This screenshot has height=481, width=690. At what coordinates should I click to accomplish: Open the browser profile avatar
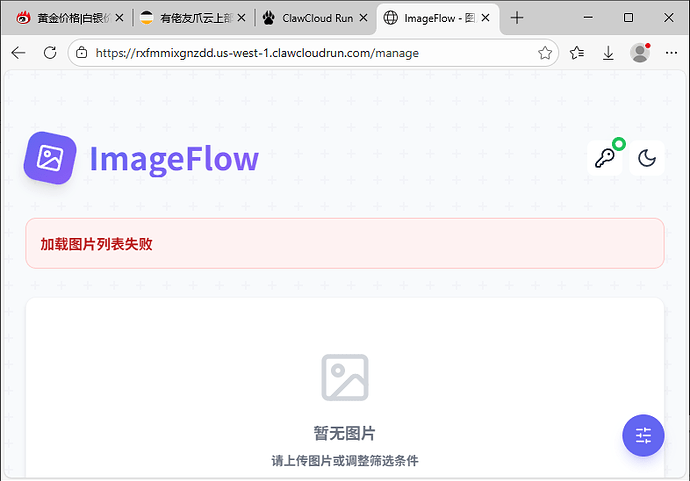[640, 53]
